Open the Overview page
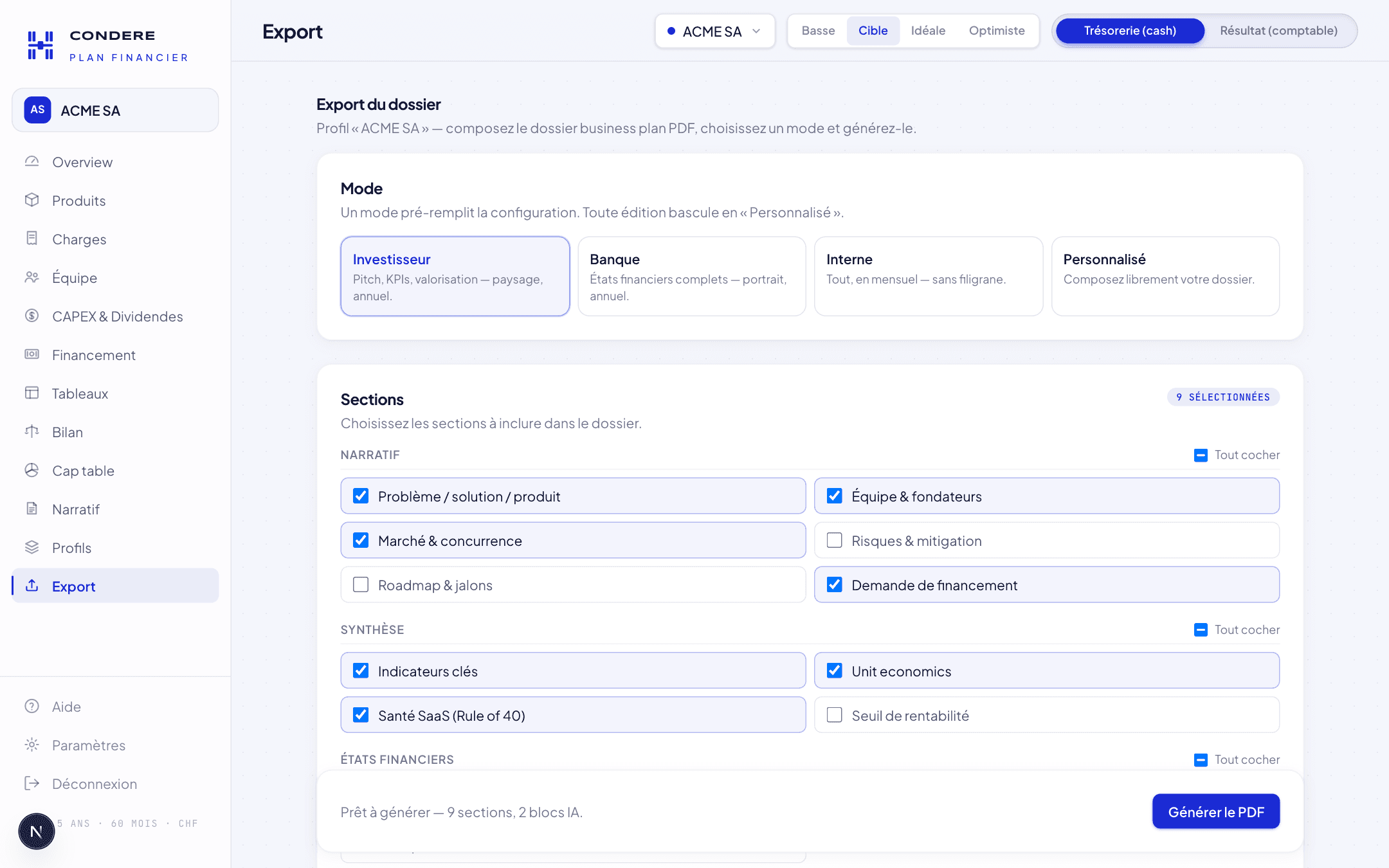 click(115, 162)
